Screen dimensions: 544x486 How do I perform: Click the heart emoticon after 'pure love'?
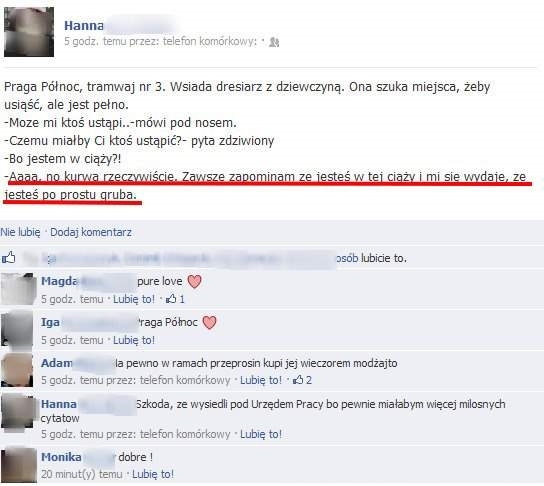point(194,281)
